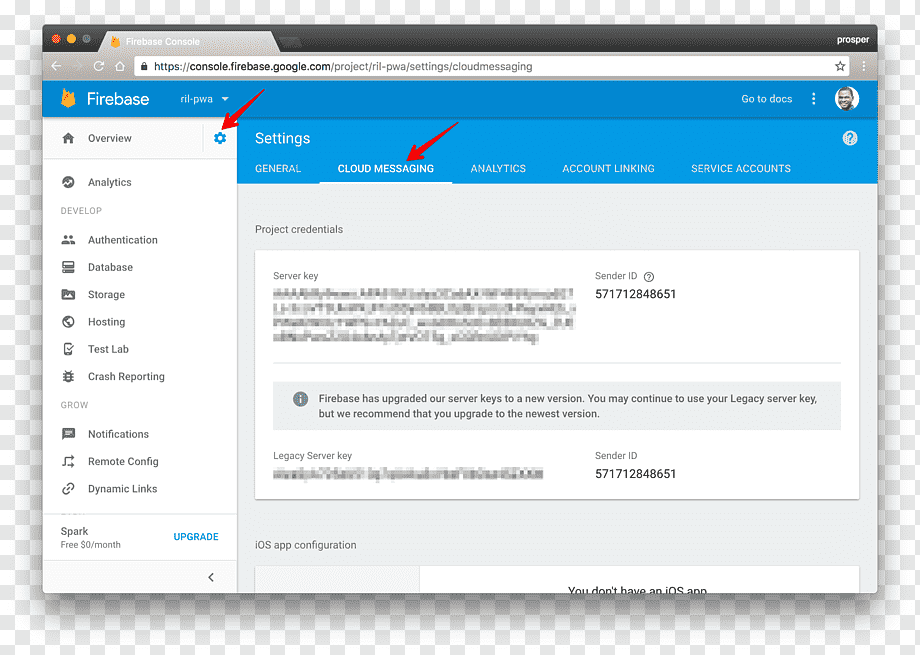Click Sender ID help tooltip icon
This screenshot has height=655, width=920.
point(648,277)
